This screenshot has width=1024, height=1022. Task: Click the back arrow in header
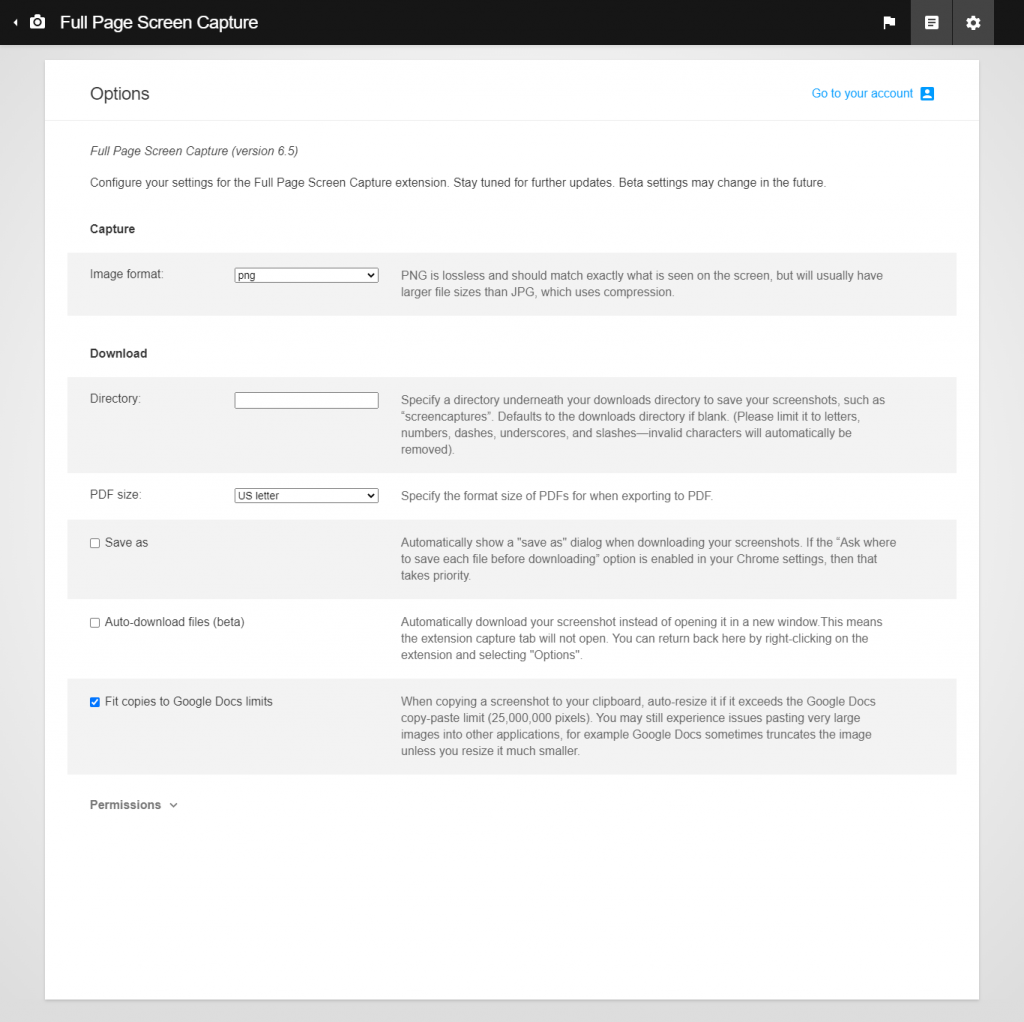click(x=15, y=23)
